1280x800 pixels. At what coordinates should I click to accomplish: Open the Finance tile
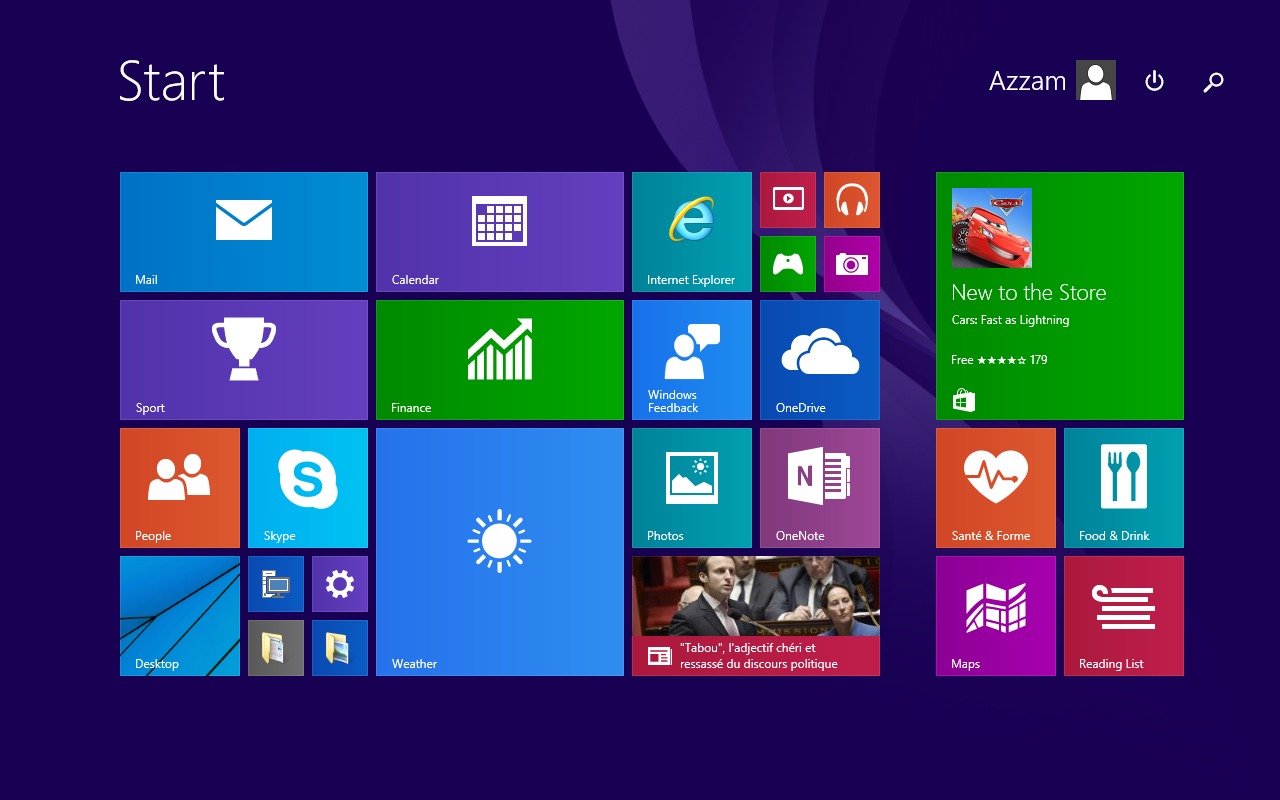point(500,360)
